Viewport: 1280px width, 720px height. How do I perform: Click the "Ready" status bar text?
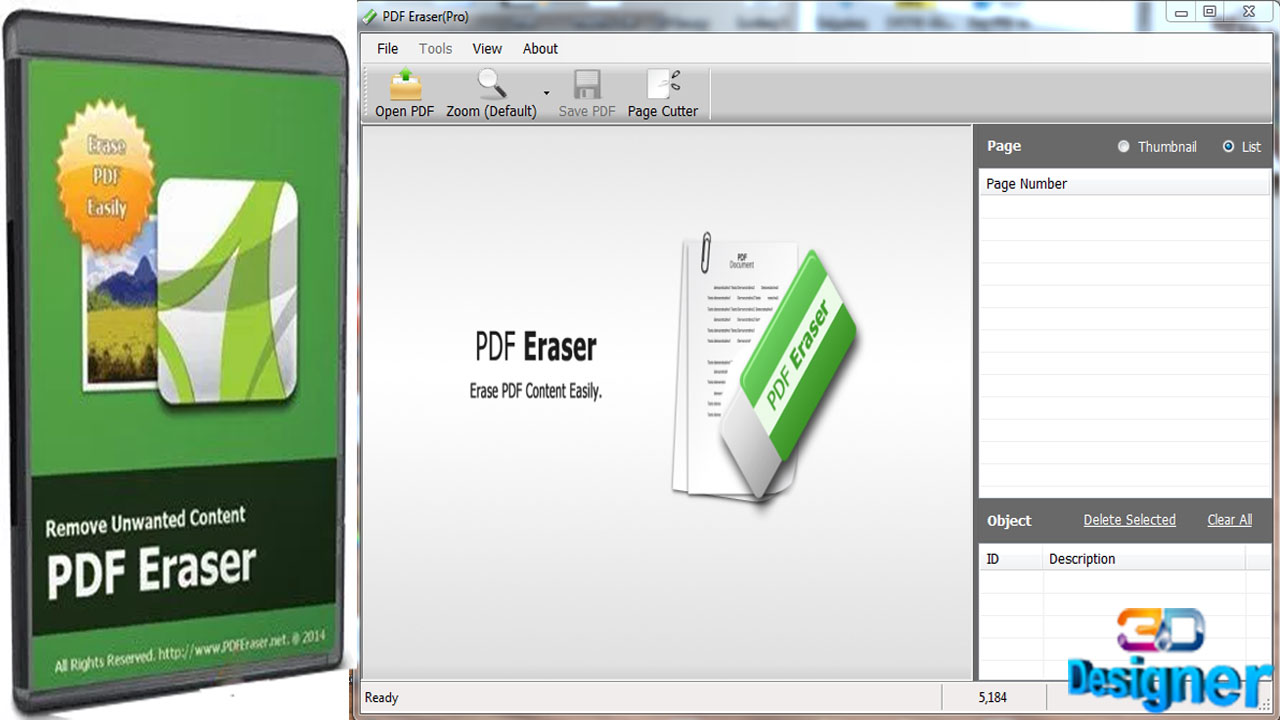click(382, 697)
